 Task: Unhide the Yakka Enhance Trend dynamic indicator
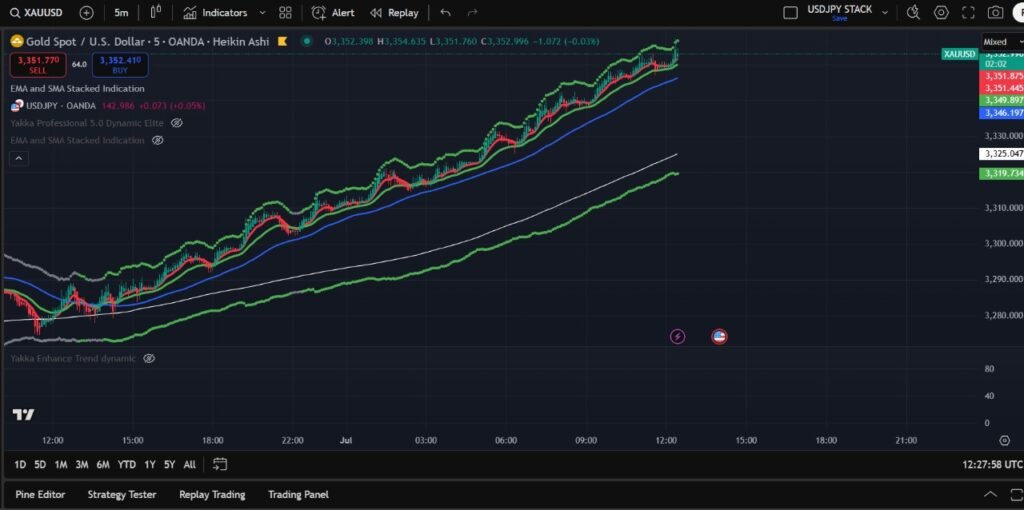click(149, 358)
